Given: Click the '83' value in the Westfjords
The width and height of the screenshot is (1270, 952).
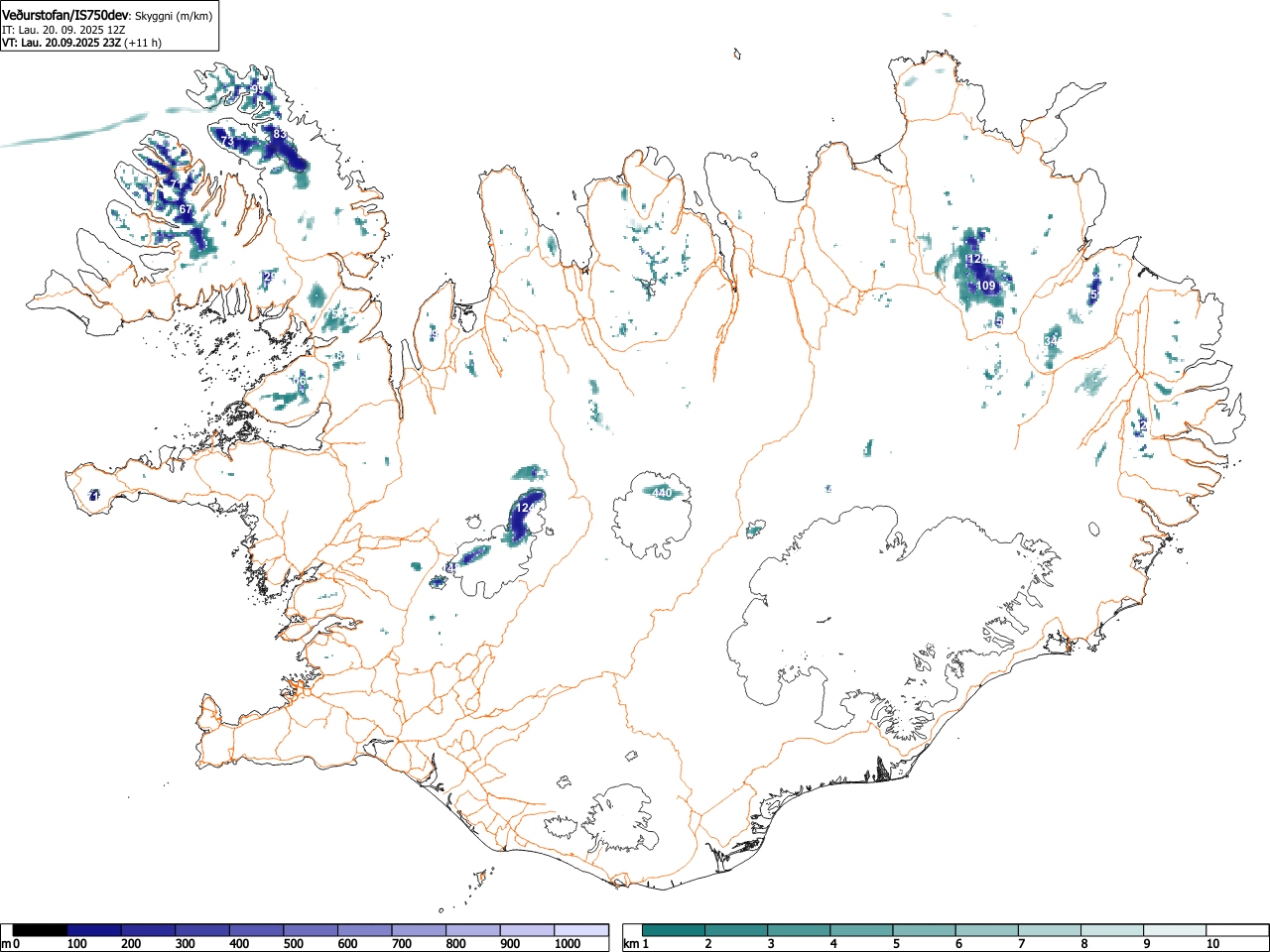Looking at the screenshot, I should click(280, 134).
